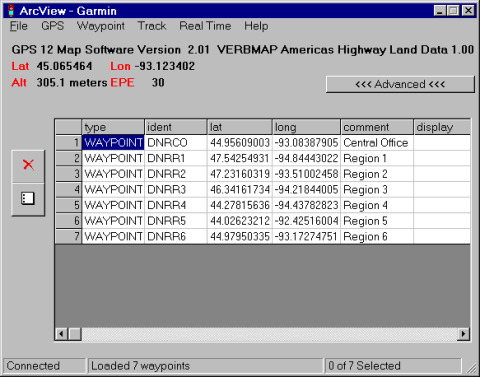Select row header number 6
Viewport: 480px width, 377px height.
click(68, 221)
